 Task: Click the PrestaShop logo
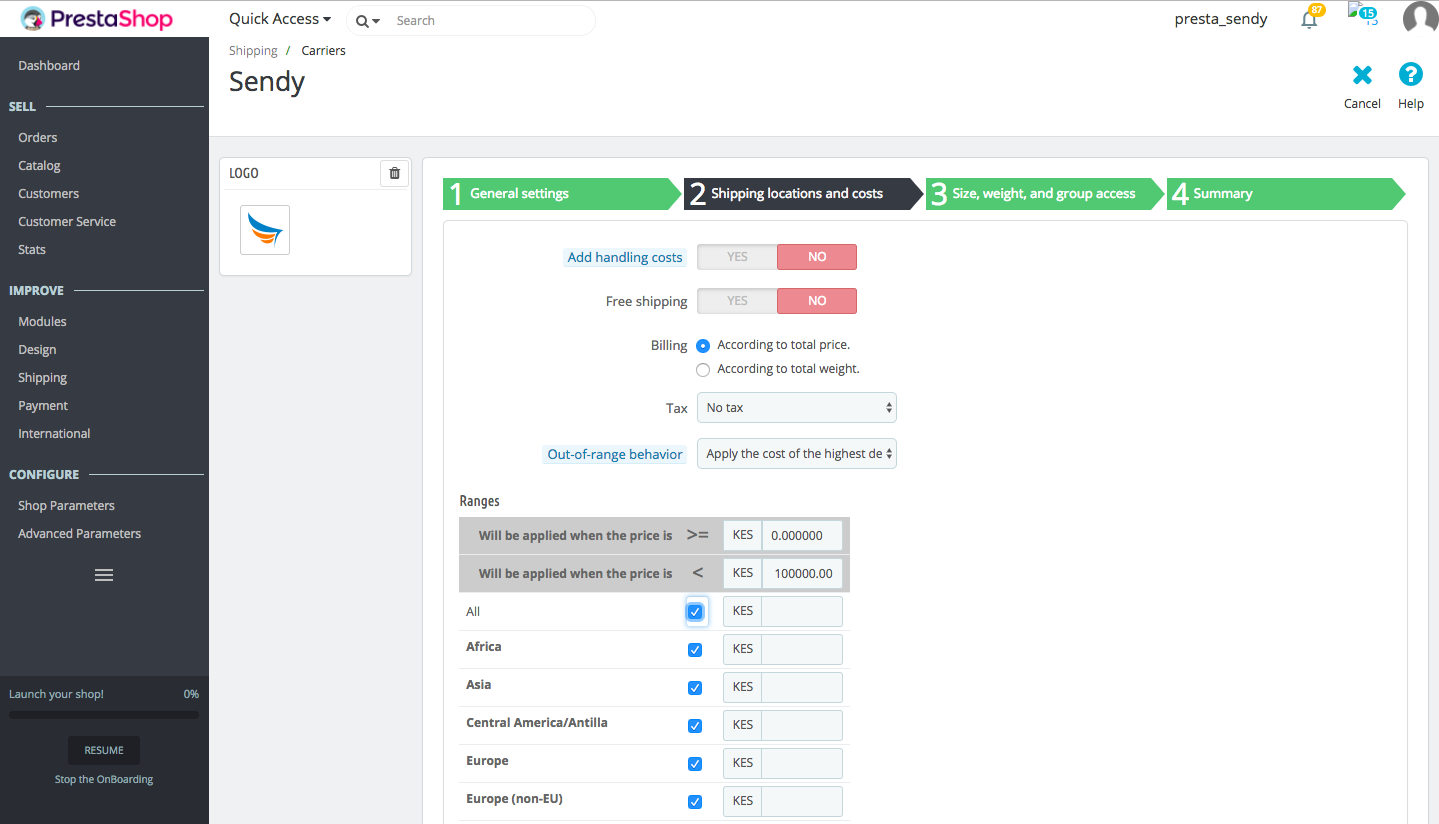click(x=97, y=19)
